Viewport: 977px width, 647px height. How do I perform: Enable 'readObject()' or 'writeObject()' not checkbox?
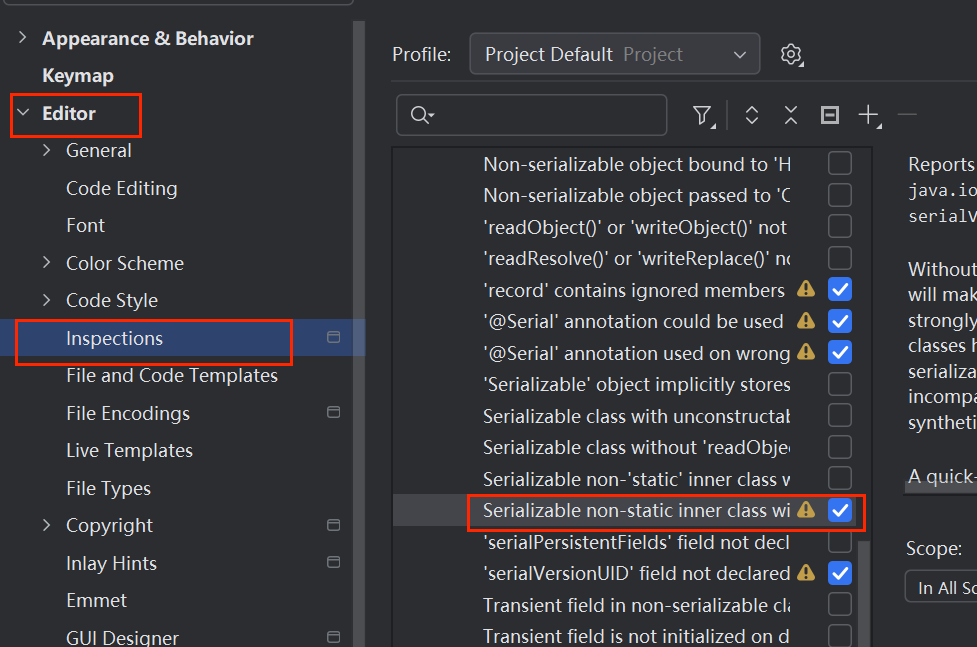point(840,226)
